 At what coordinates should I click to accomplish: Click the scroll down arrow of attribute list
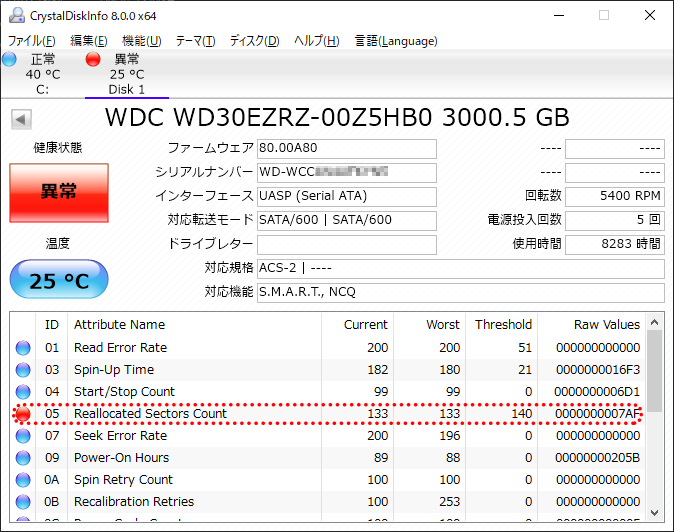[x=654, y=513]
